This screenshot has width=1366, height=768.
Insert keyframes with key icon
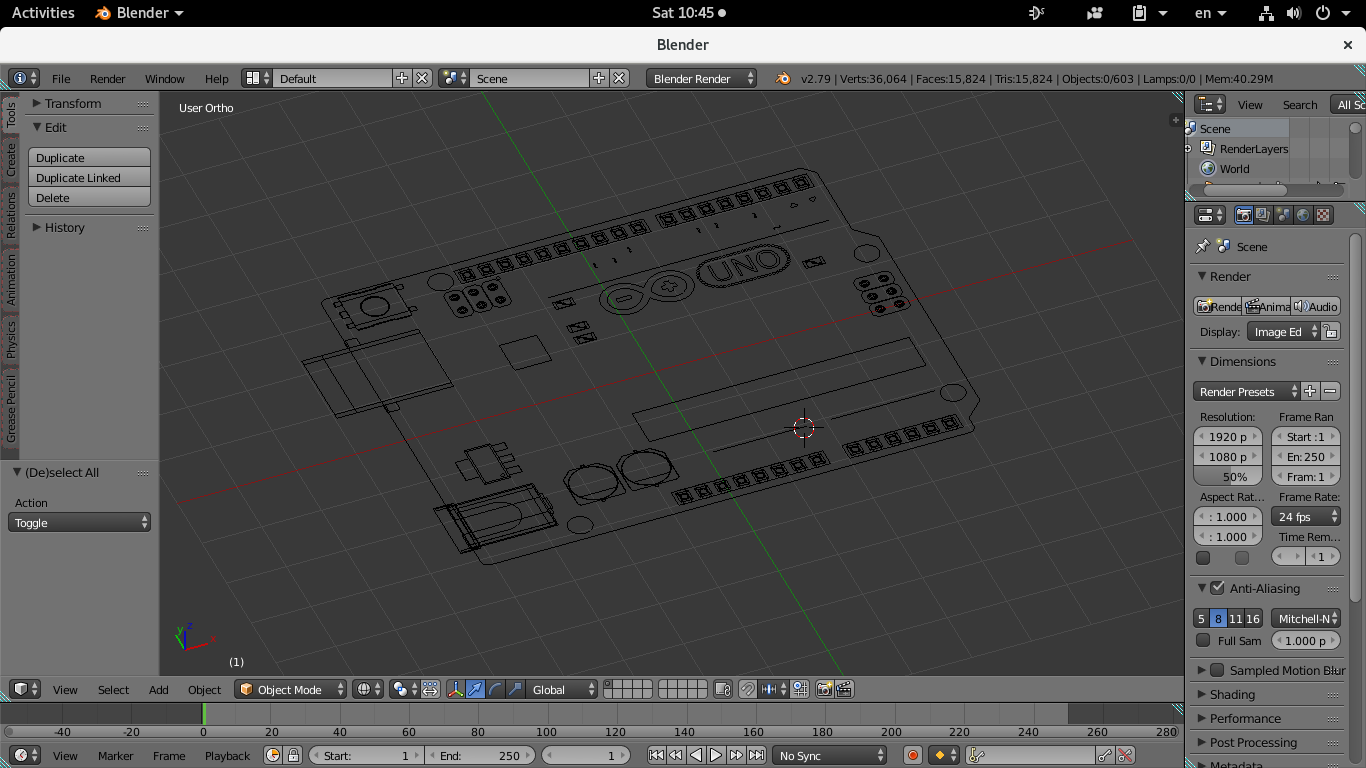1105,755
